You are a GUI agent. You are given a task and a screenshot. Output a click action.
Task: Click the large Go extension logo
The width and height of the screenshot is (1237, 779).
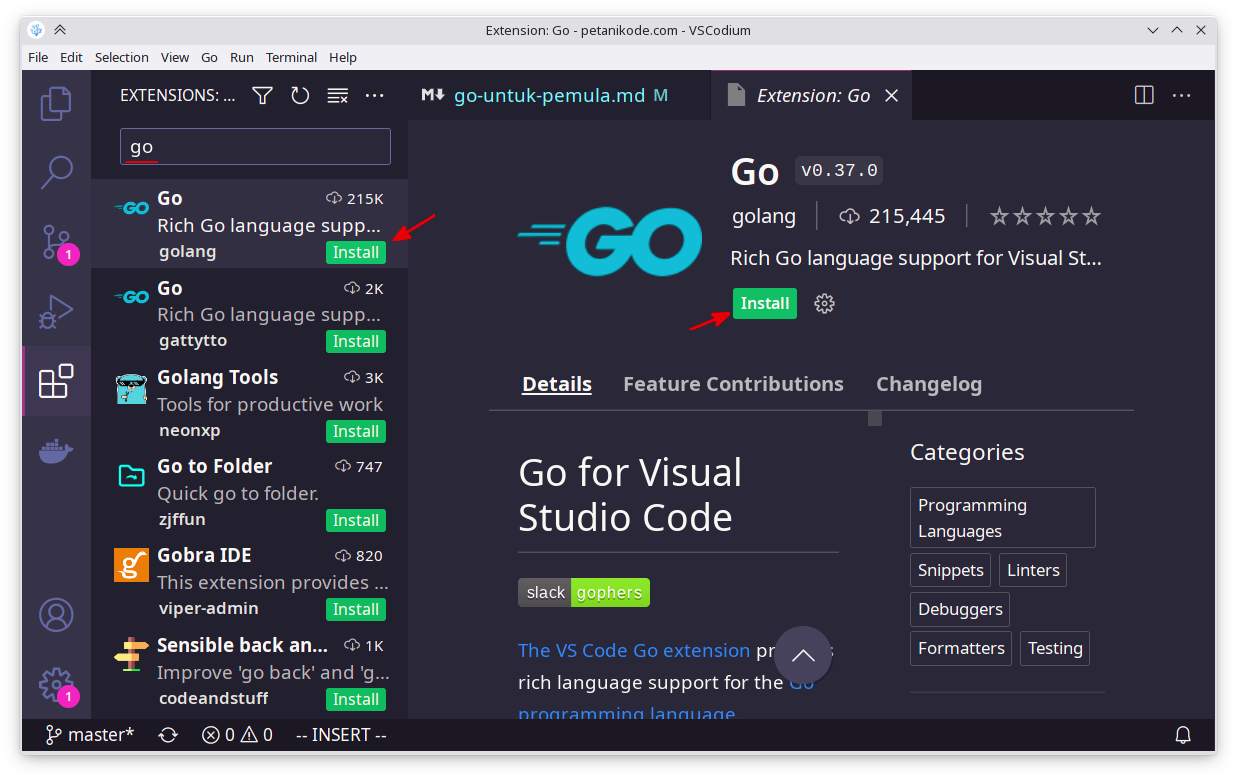coord(610,241)
